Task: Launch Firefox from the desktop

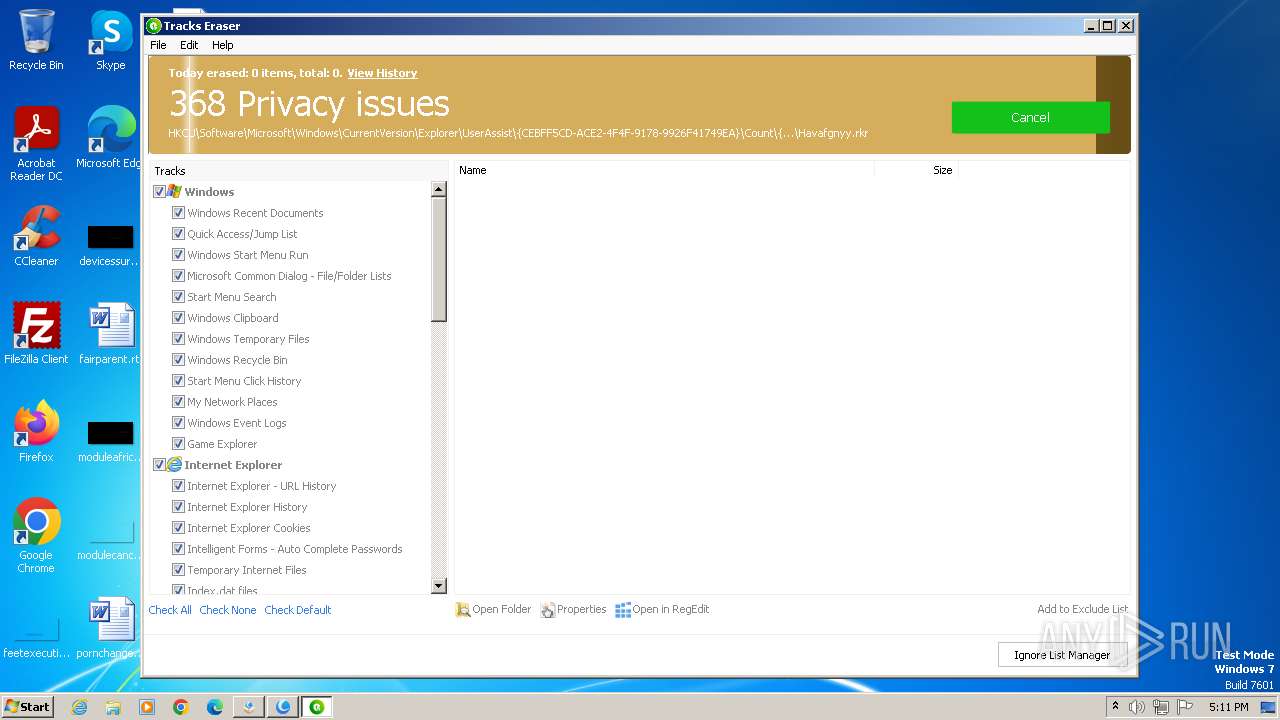Action: click(36, 432)
